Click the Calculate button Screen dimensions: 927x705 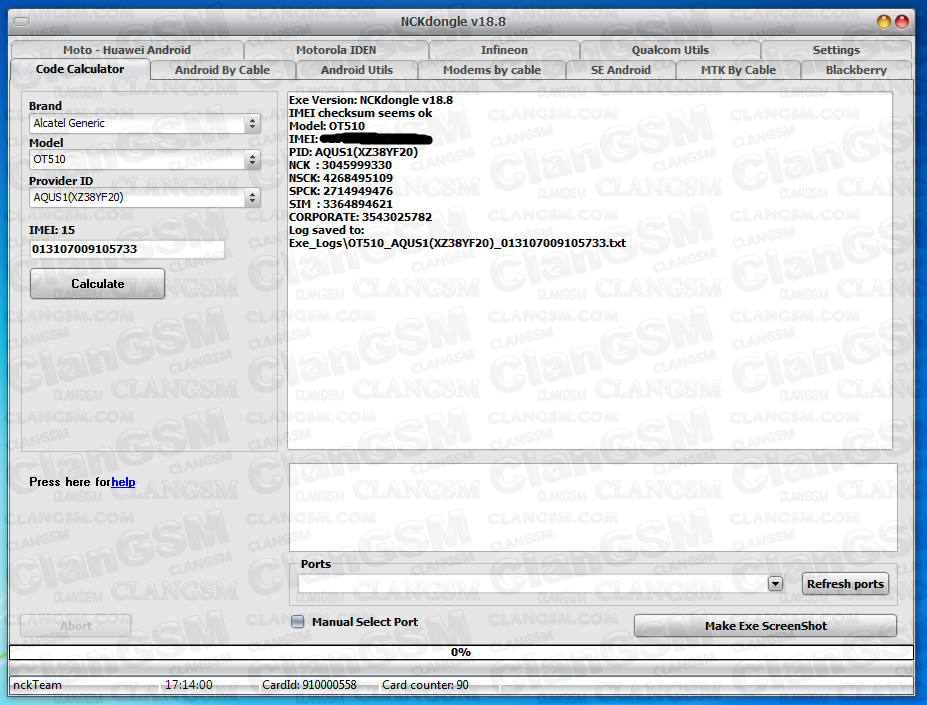click(x=98, y=283)
